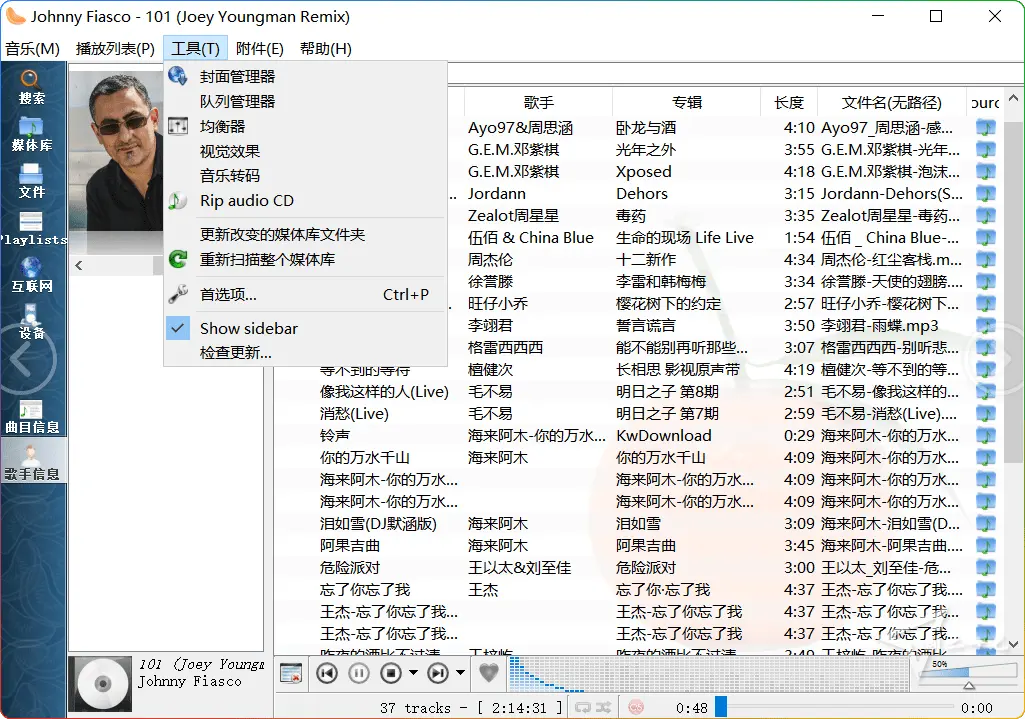1025x719 pixels.
Task: Click the clear playlist icon beside playback controls
Action: (x=291, y=673)
